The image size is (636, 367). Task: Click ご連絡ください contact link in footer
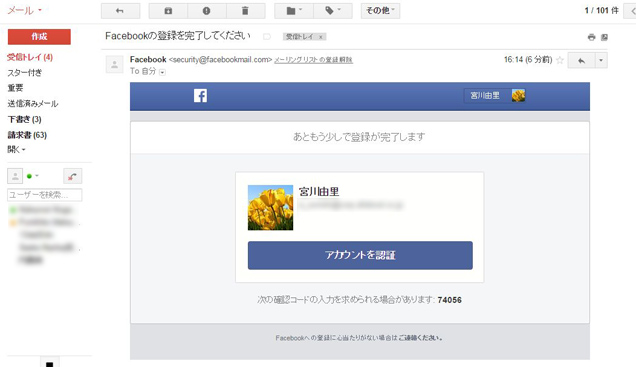420,337
